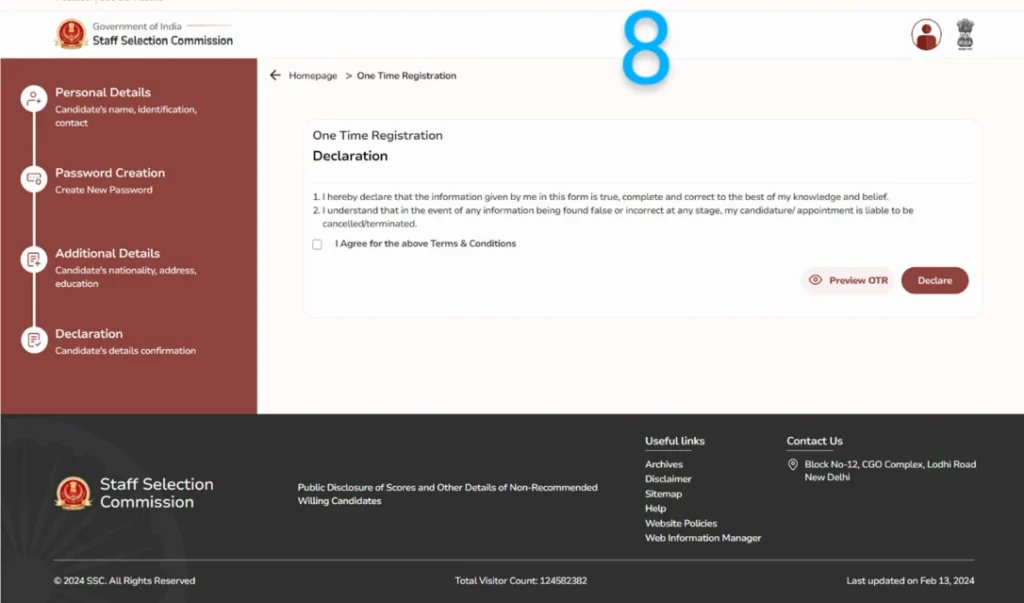Click the Declaration heading in the form
Screen dimensions: 1024x603
click(350, 156)
